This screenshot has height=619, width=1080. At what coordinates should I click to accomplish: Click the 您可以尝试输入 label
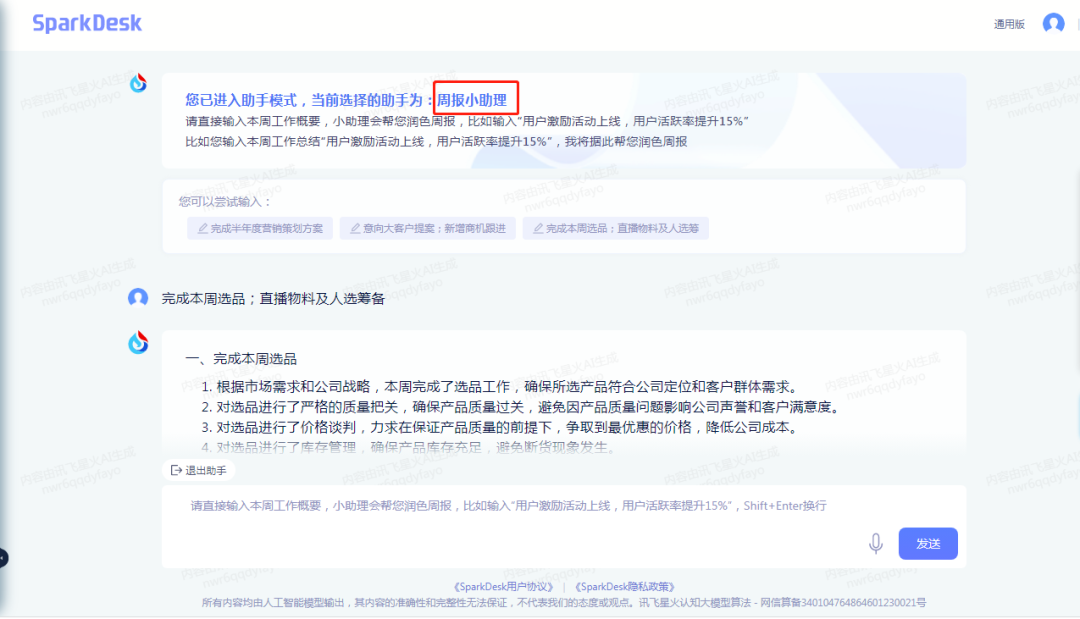pyautogui.click(x=225, y=202)
